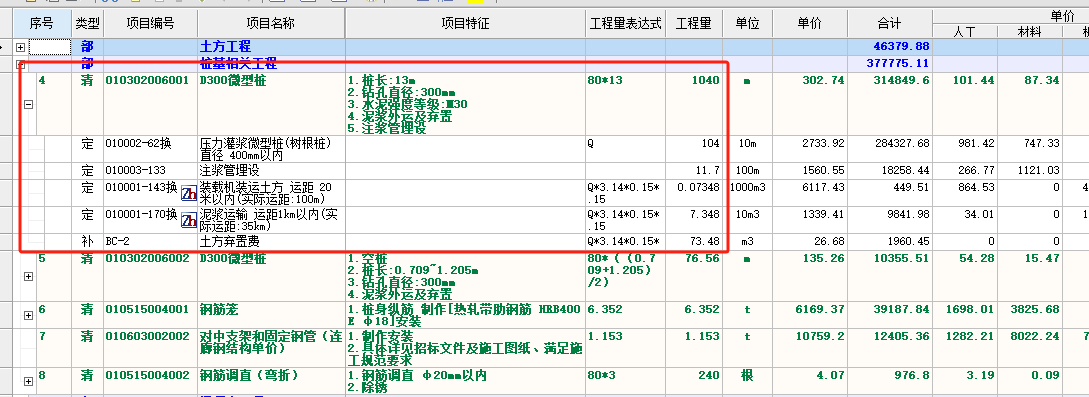Select the 工程量表达式 column header
This screenshot has height=397, width=1089.
click(x=626, y=24)
